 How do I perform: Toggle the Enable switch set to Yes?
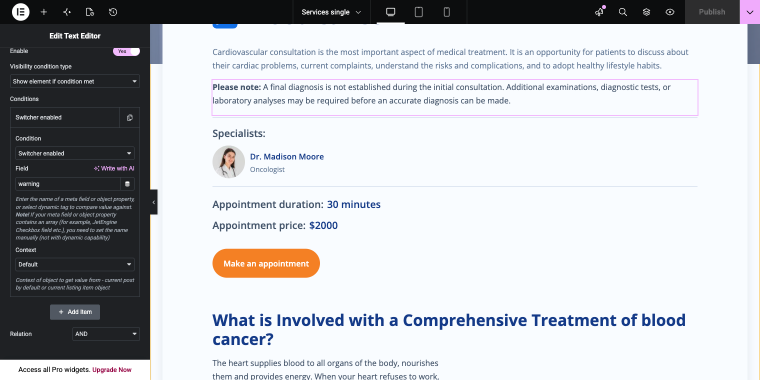tap(127, 51)
